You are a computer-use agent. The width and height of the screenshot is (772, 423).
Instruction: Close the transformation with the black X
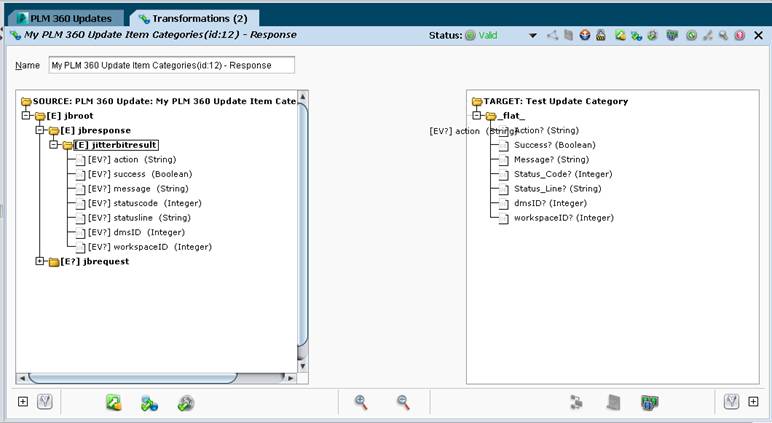click(x=759, y=35)
